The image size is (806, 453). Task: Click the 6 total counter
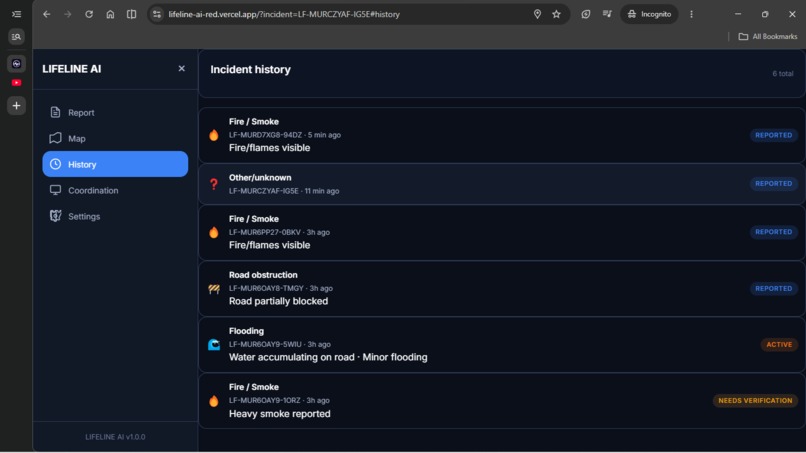pyautogui.click(x=782, y=74)
